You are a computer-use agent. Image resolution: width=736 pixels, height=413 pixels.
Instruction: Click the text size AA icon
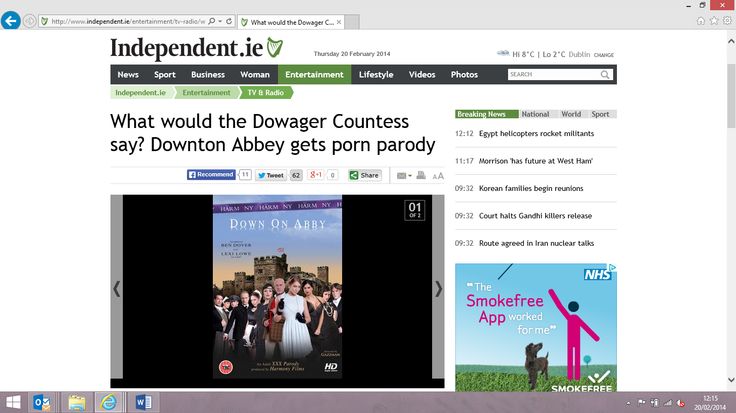[x=438, y=176]
